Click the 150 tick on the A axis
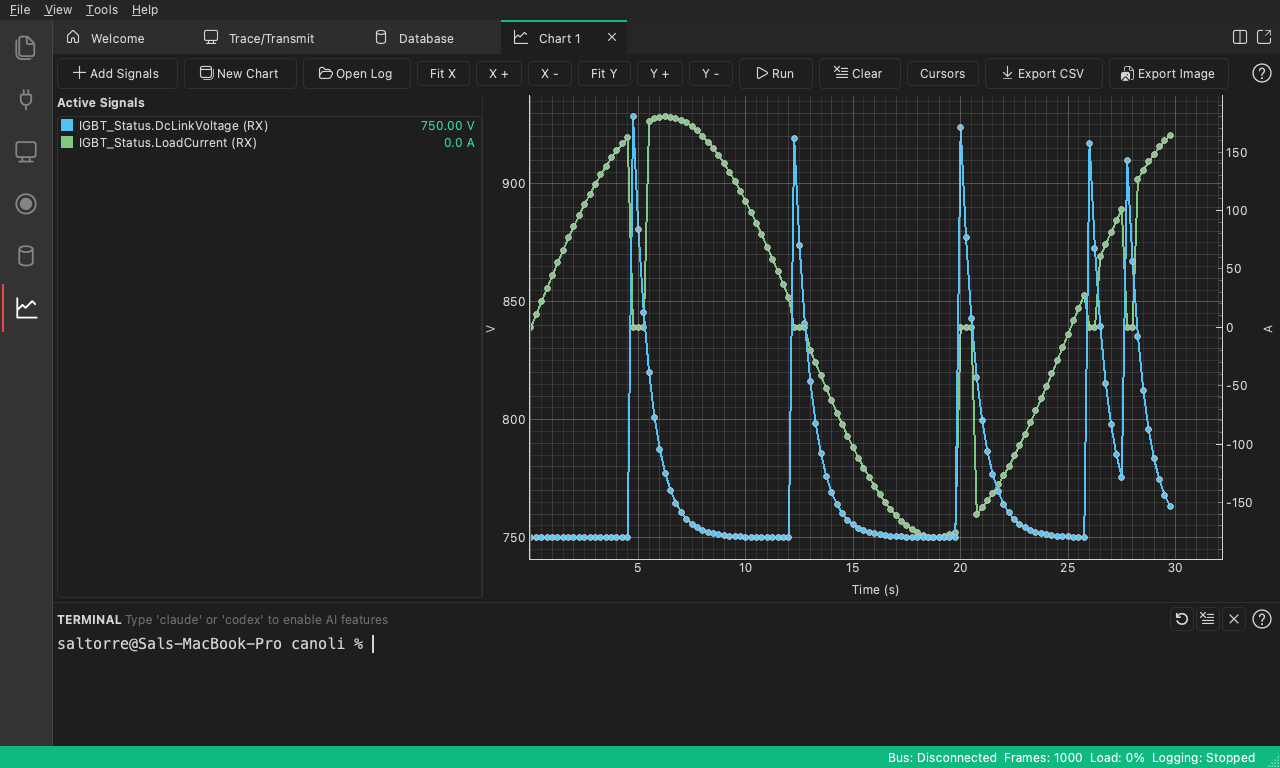This screenshot has height=768, width=1280. coord(1236,153)
